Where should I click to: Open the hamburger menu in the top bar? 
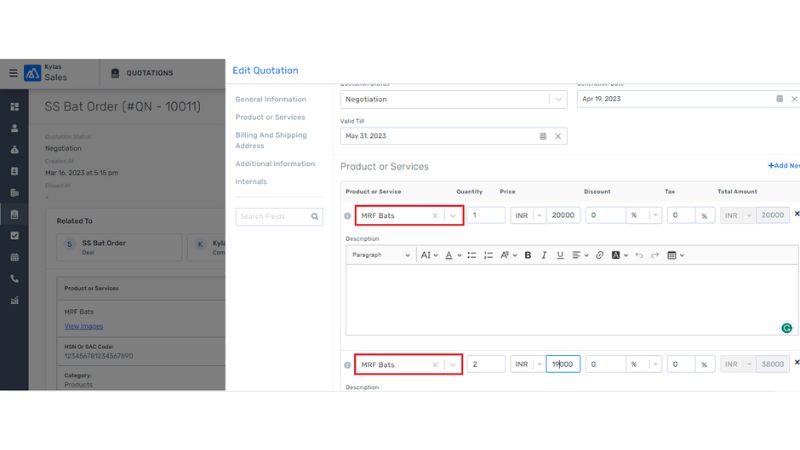click(x=13, y=73)
